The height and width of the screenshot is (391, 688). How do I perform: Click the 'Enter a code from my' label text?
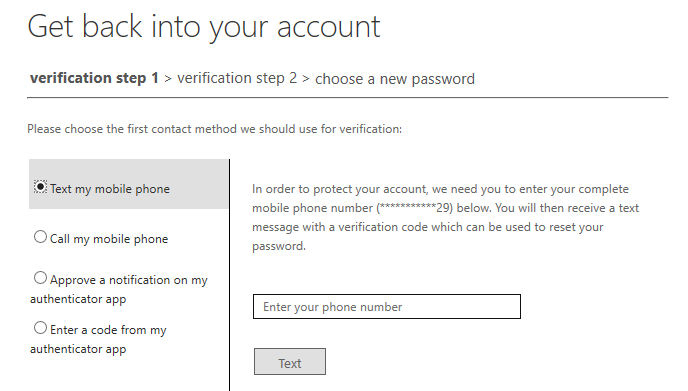[x=108, y=330]
